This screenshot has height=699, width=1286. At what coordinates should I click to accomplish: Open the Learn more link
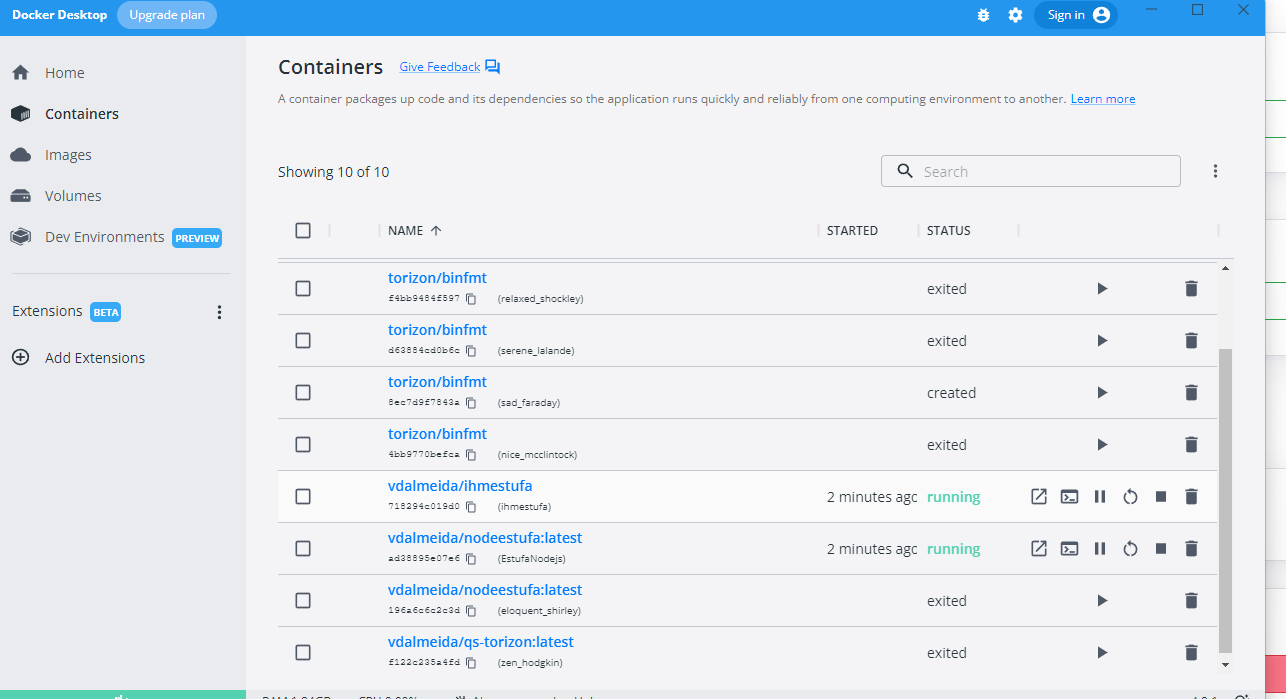point(1103,99)
